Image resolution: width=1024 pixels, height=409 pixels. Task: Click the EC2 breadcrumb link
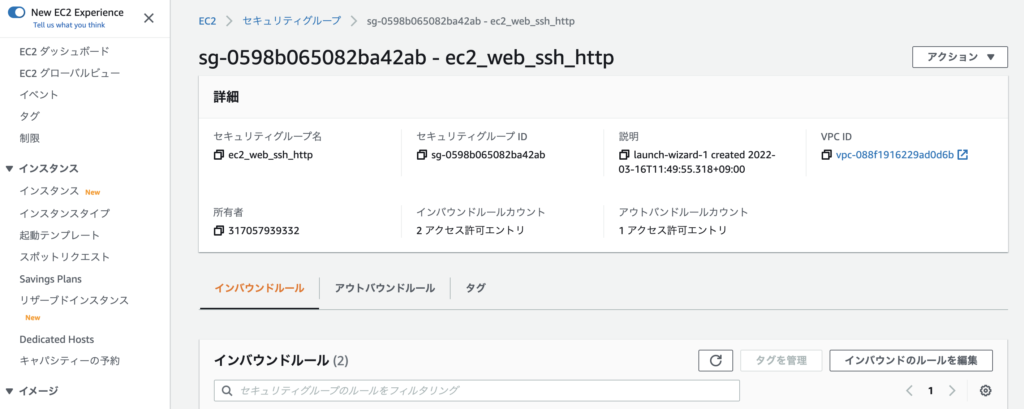pyautogui.click(x=207, y=21)
